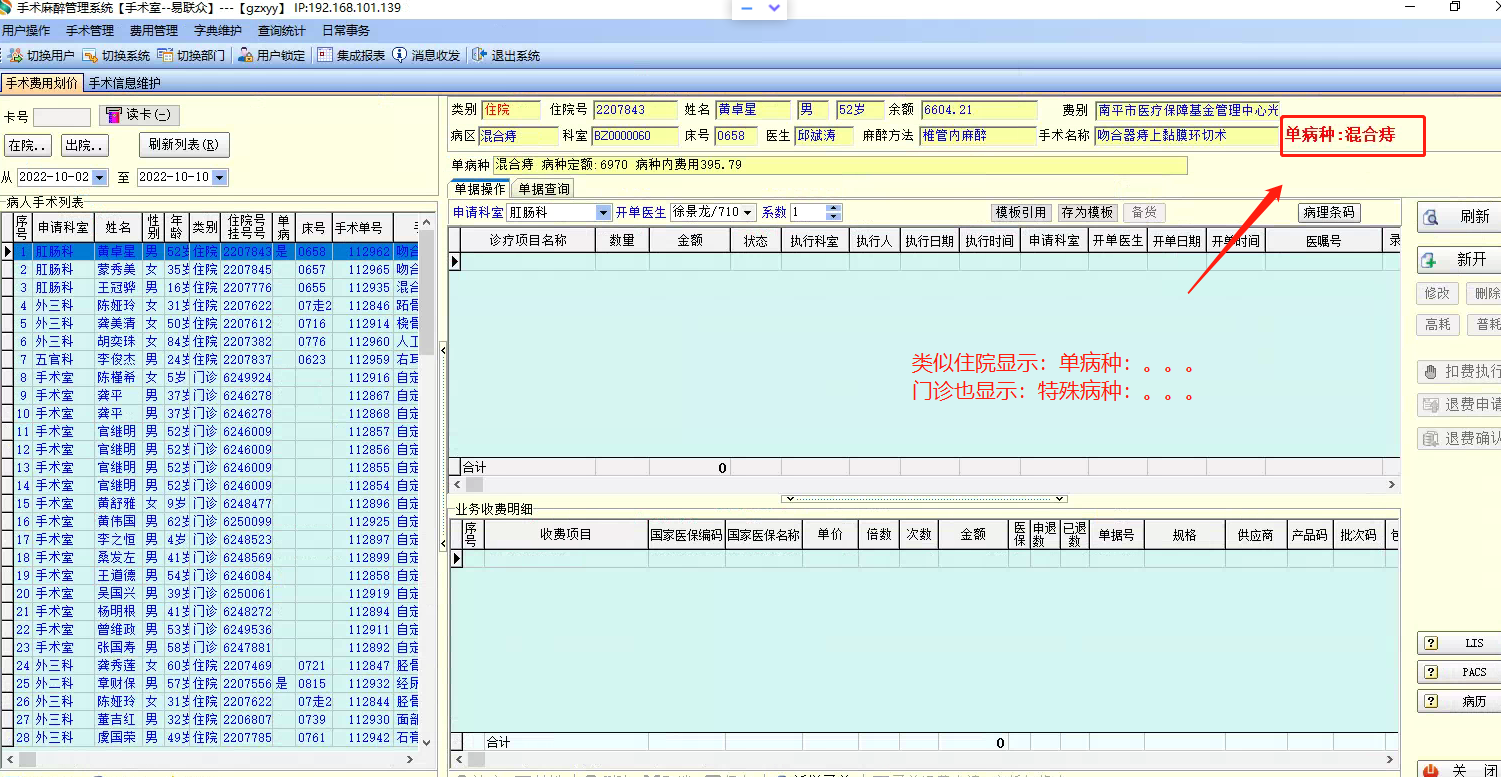
Task: Switch to the 手术信息维护 tab
Action: (124, 84)
